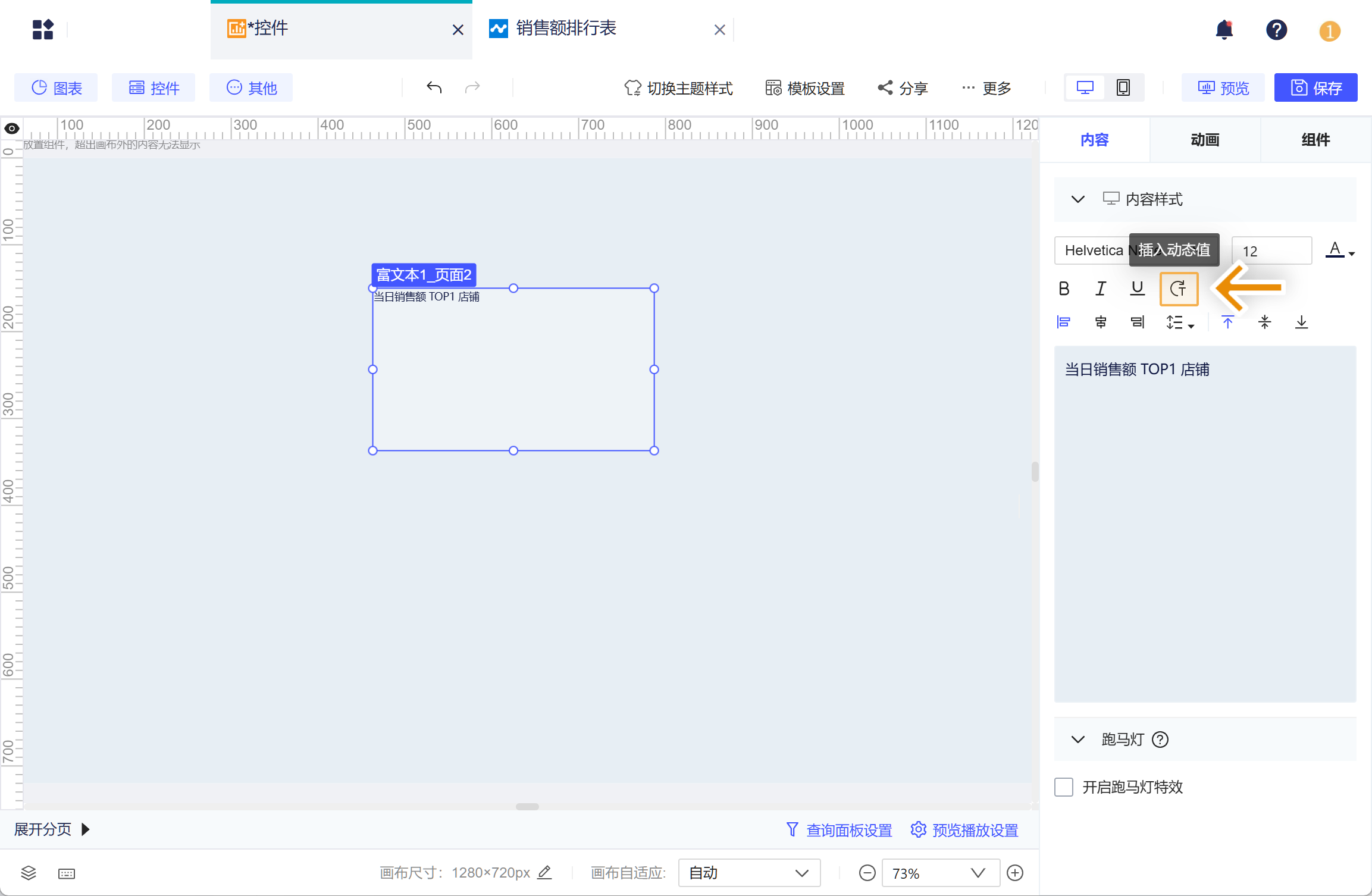
Task: Open the layers panel at bottom left
Action: click(28, 873)
